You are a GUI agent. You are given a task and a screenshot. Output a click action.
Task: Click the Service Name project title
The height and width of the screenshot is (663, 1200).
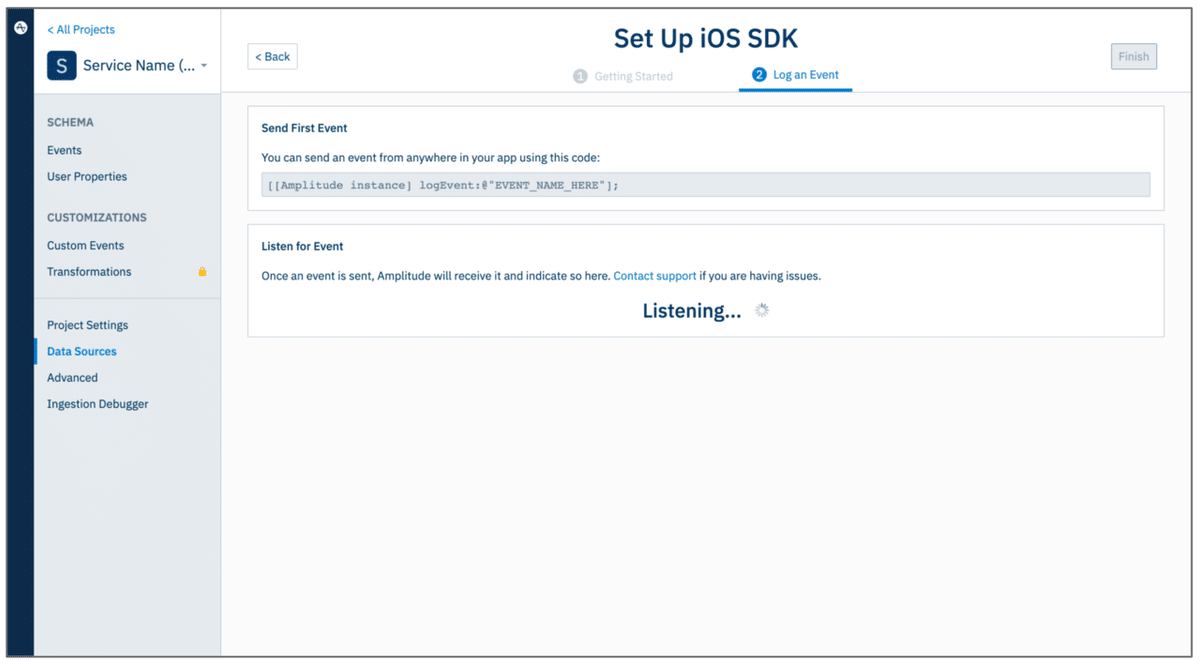click(139, 66)
